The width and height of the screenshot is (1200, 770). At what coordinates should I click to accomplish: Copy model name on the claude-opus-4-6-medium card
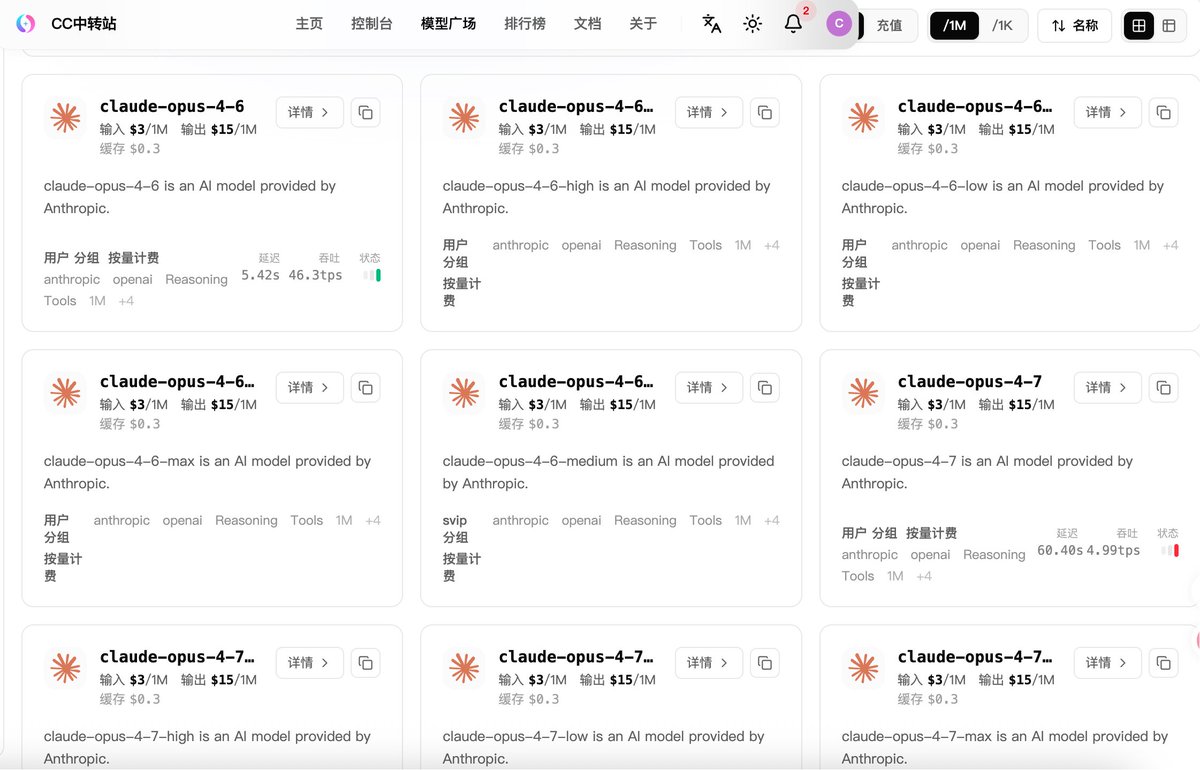(x=765, y=387)
